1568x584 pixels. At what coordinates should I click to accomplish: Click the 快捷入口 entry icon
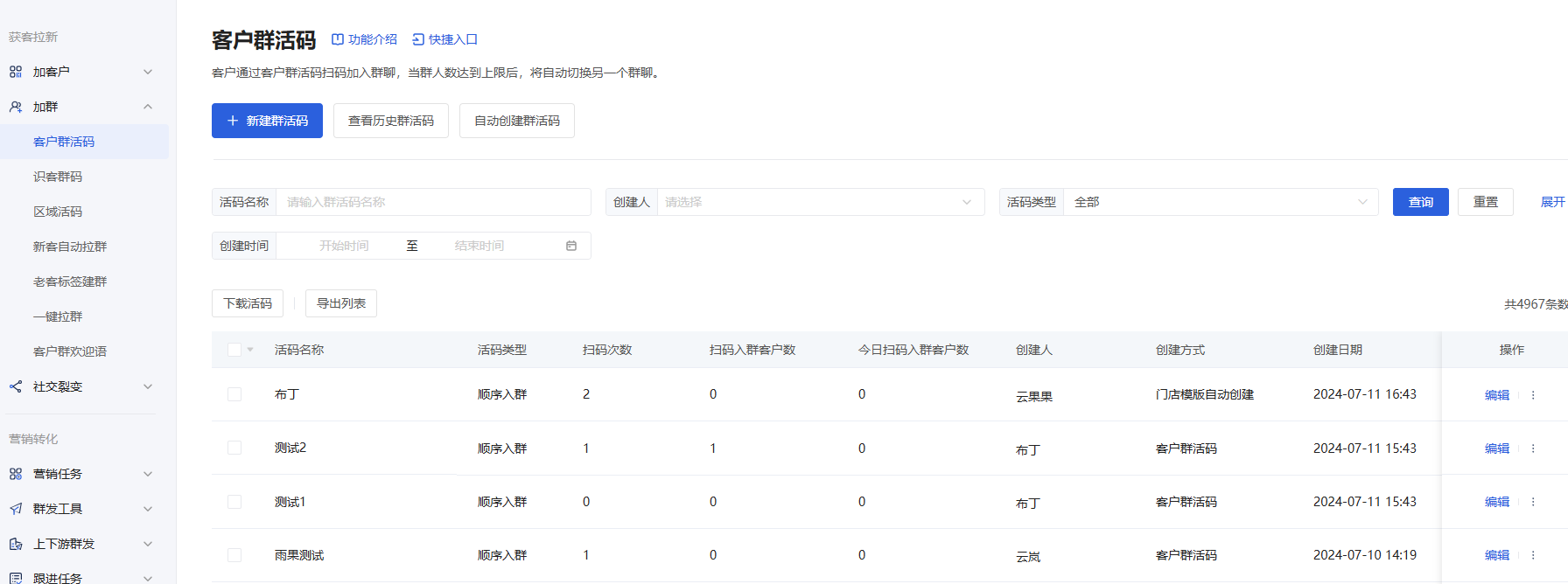[418, 39]
